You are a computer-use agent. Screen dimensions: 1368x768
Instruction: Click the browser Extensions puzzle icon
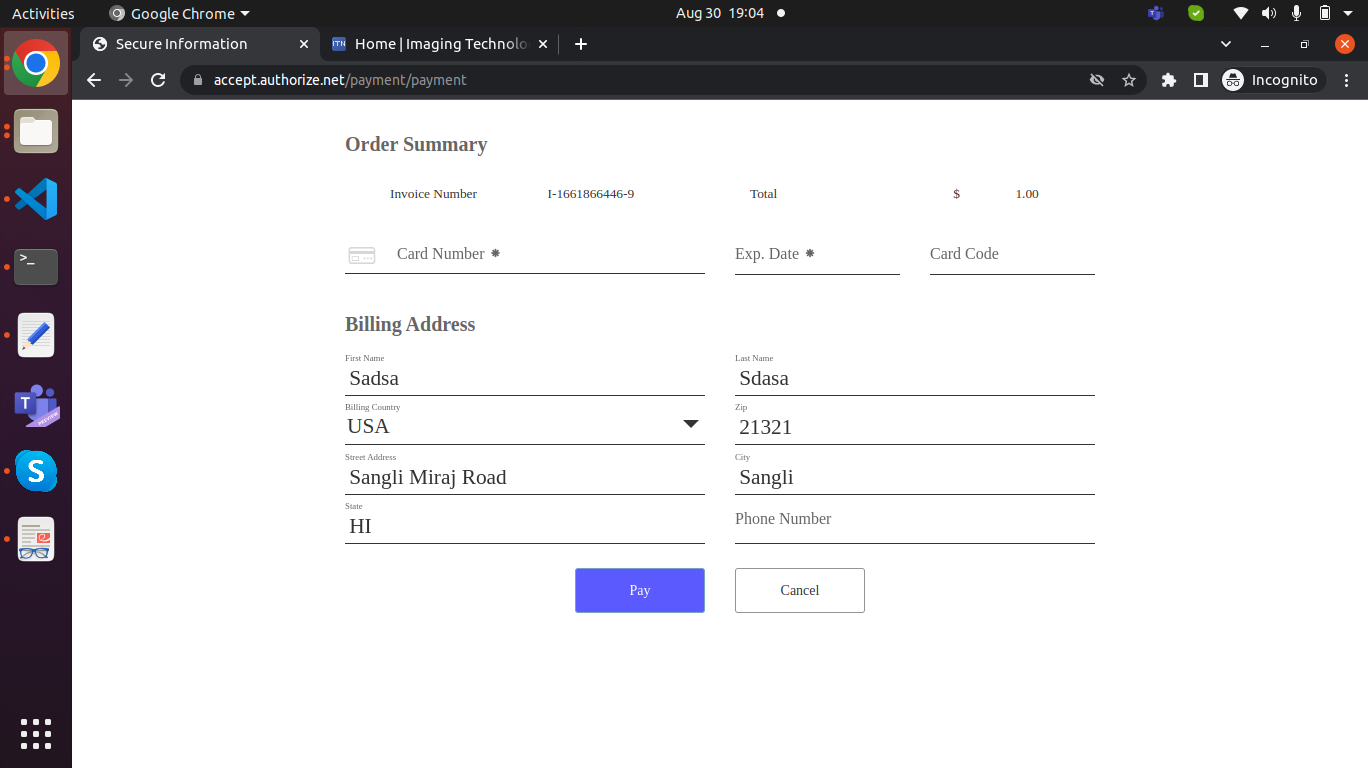coord(1169,80)
